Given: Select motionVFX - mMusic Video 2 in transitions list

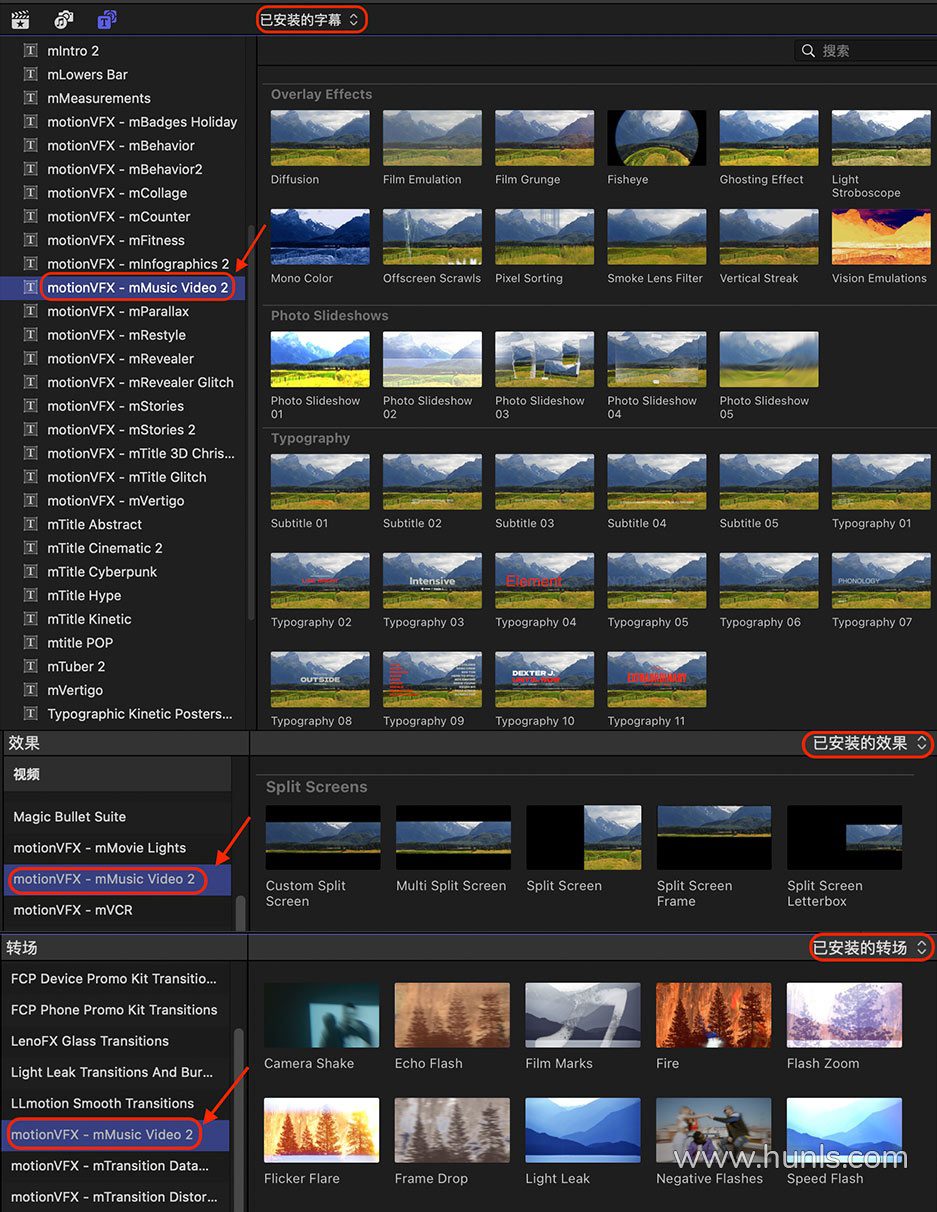Looking at the screenshot, I should pyautogui.click(x=115, y=1135).
